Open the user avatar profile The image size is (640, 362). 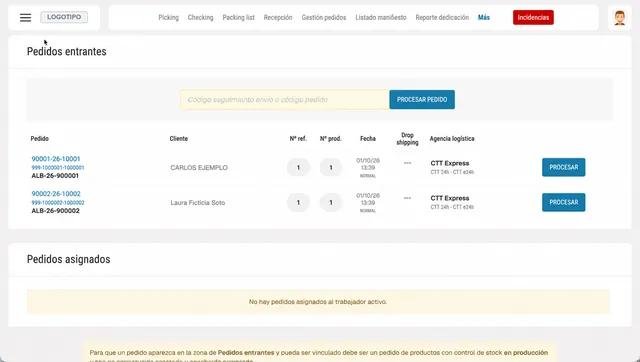620,18
